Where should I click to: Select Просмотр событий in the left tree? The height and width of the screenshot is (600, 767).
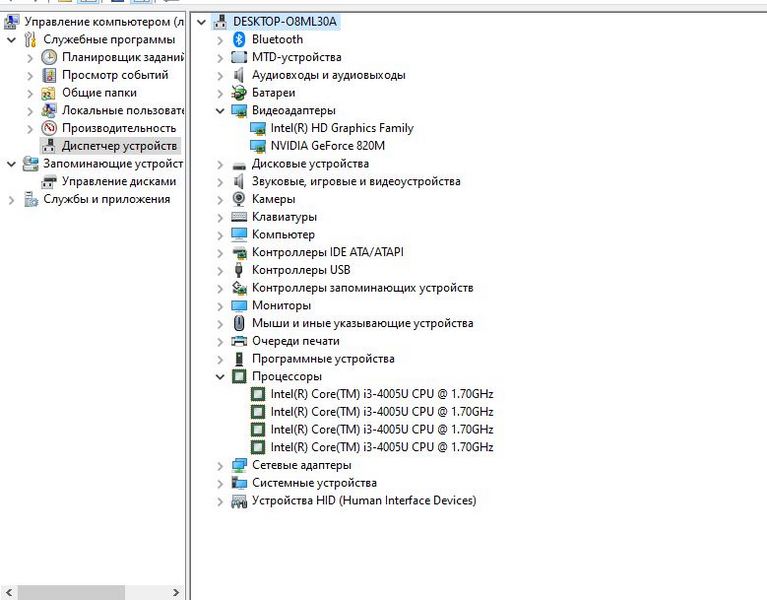(x=114, y=75)
